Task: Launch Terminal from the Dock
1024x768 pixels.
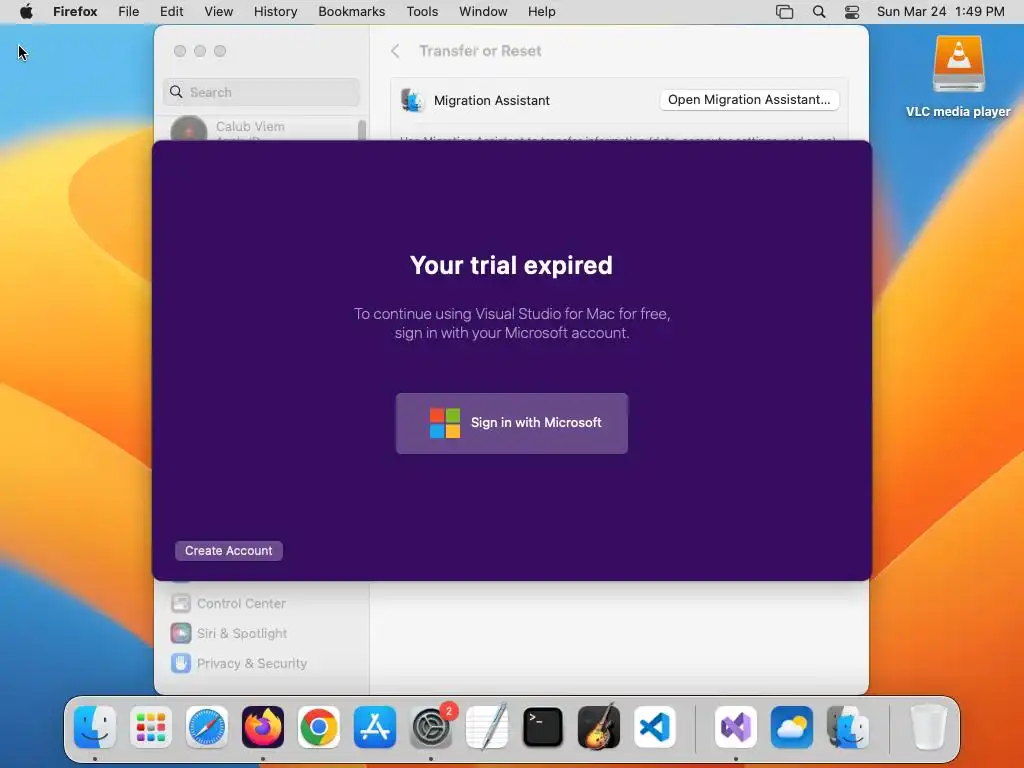Action: [543, 727]
